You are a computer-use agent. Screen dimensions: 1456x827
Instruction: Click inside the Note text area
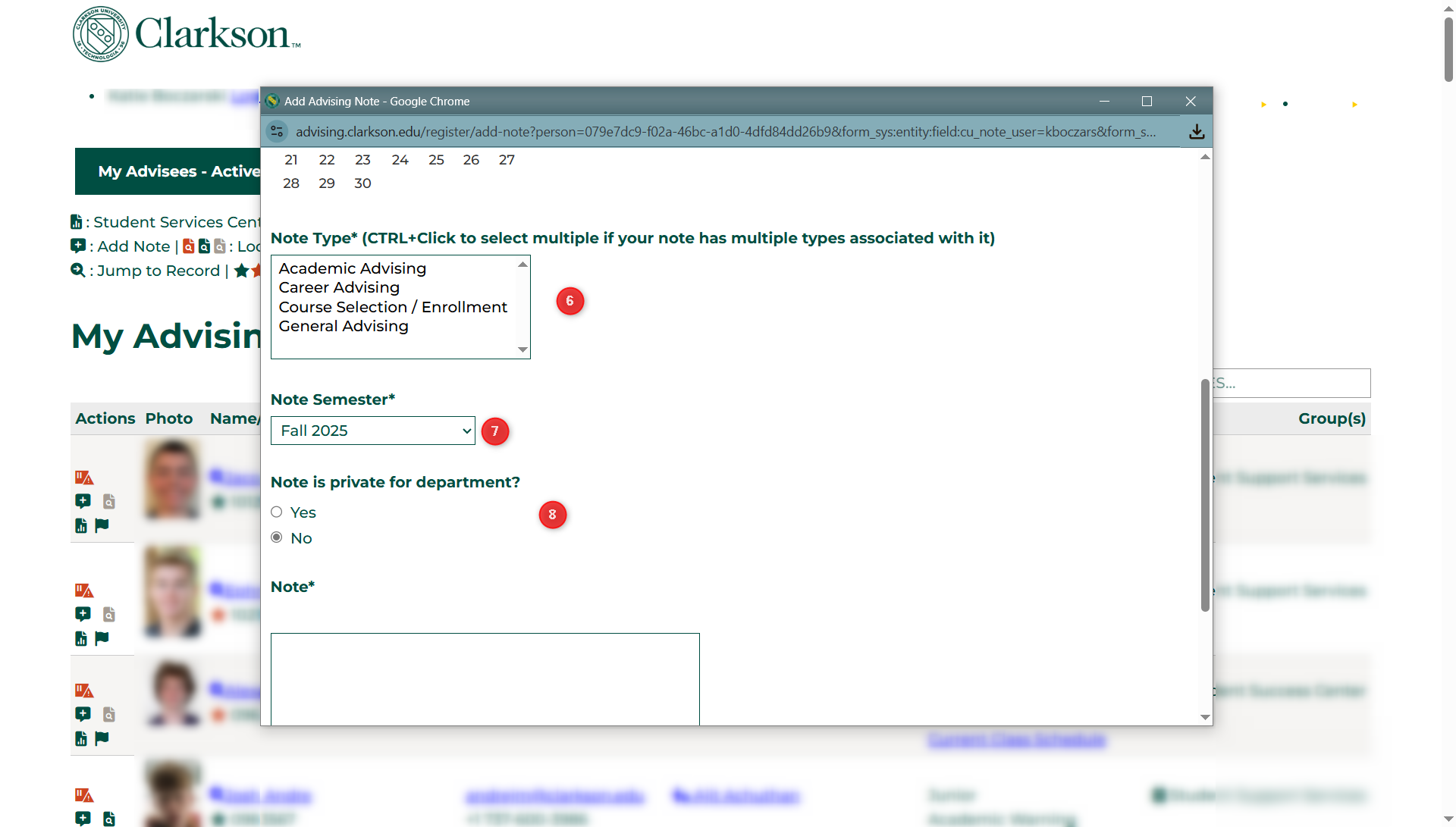pos(485,678)
